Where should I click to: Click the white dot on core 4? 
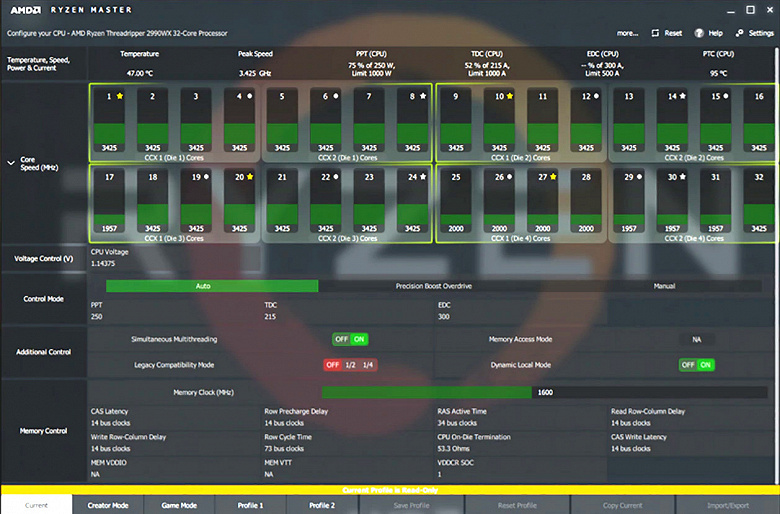pos(250,96)
